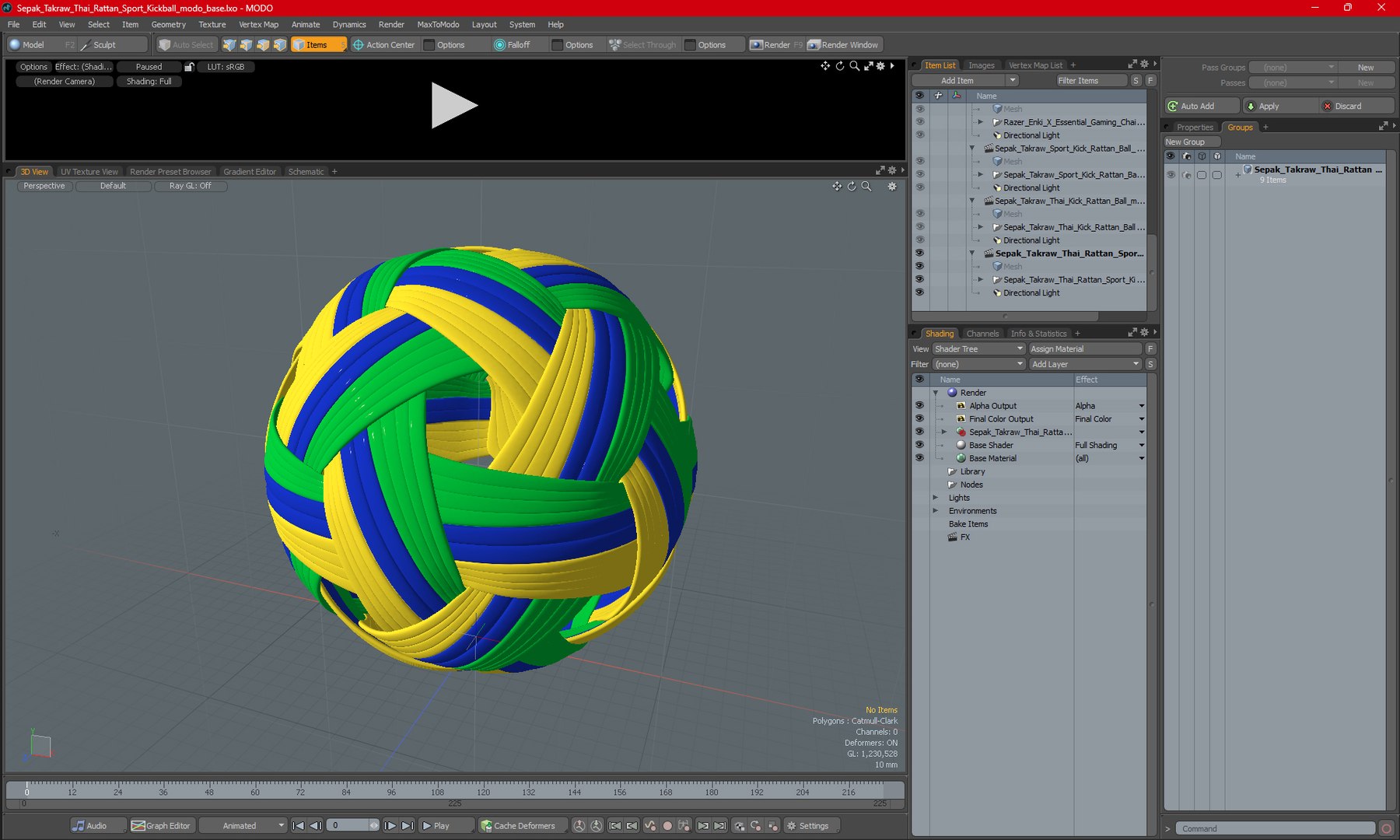Open the Geometry menu
Viewport: 1400px width, 840px height.
point(169,24)
